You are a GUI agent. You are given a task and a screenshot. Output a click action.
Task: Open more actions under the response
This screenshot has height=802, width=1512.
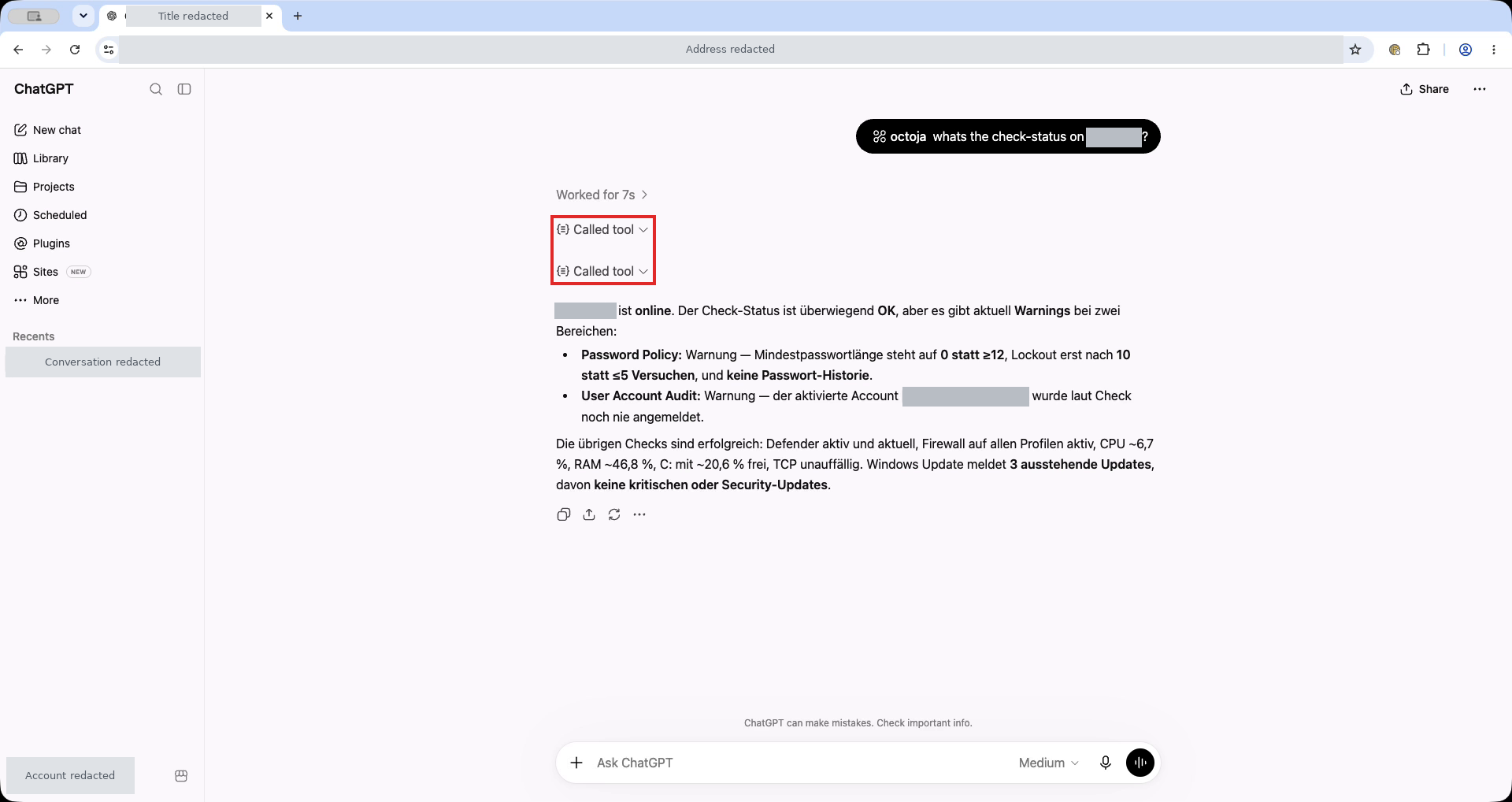(x=639, y=514)
